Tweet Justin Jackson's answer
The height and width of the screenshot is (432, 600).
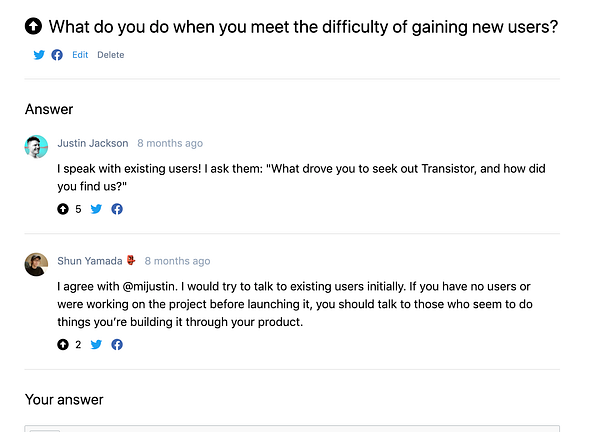pyautogui.click(x=97, y=209)
